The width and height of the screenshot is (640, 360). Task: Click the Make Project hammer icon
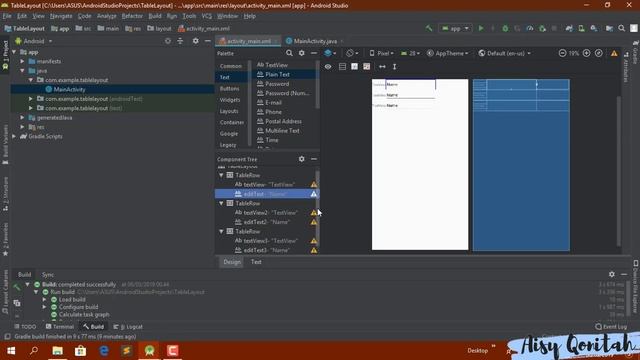[x=429, y=28]
